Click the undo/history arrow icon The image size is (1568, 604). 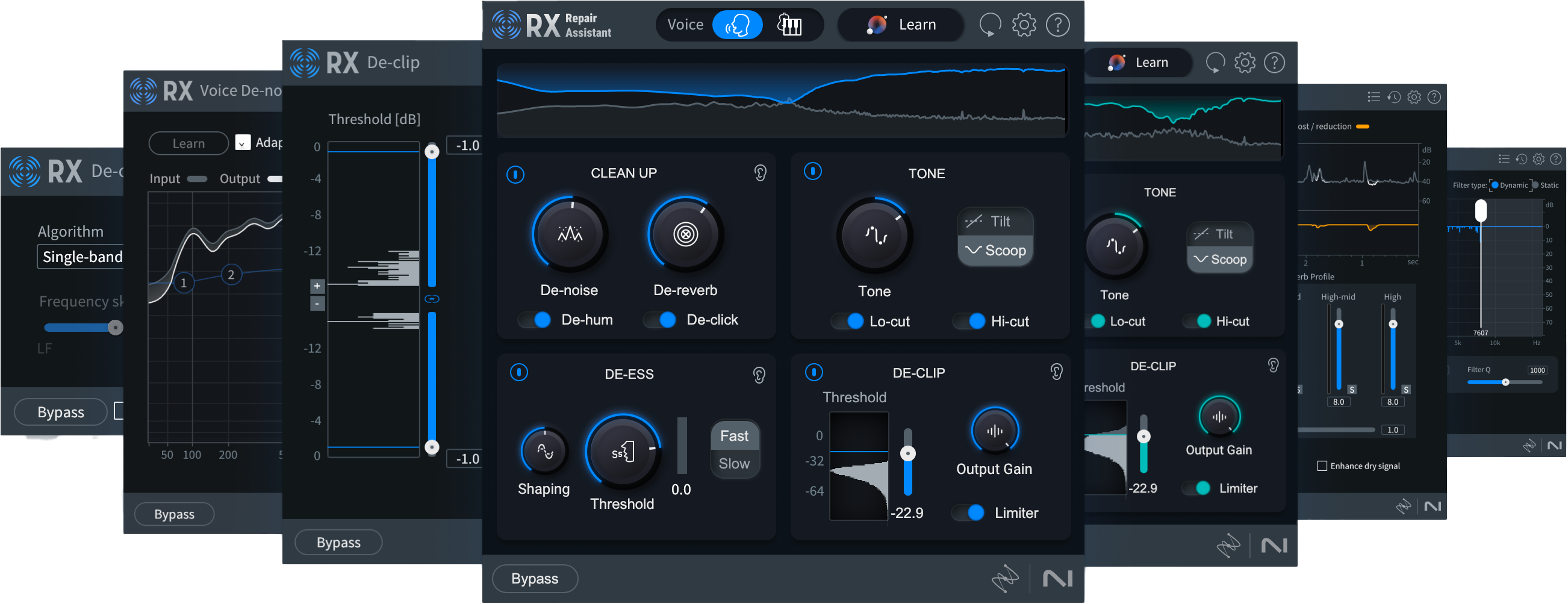click(x=989, y=24)
